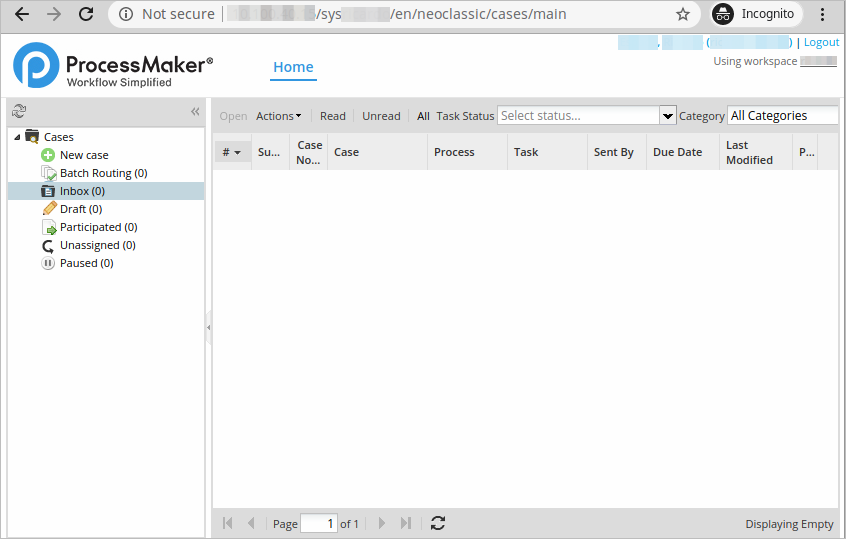
Task: Filter cases by Unread
Action: 381,116
